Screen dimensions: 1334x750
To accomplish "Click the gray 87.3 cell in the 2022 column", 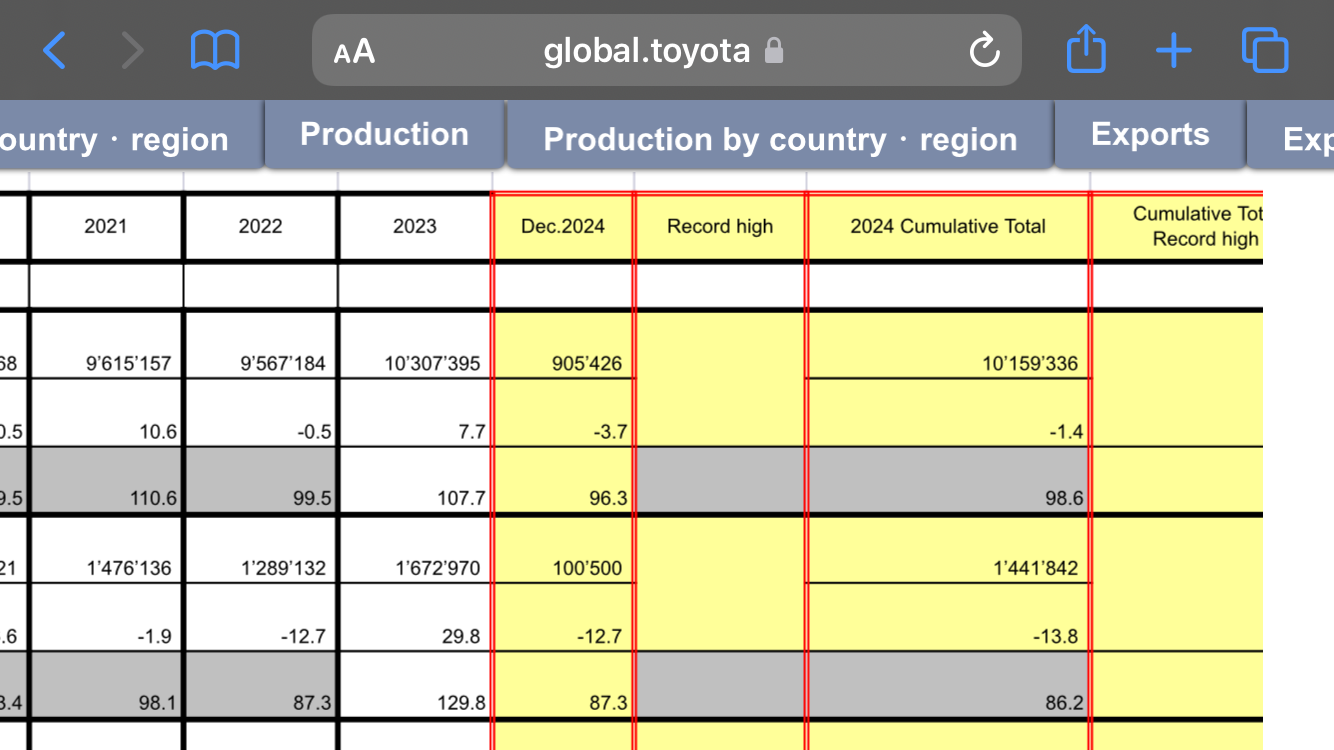I will [260, 685].
